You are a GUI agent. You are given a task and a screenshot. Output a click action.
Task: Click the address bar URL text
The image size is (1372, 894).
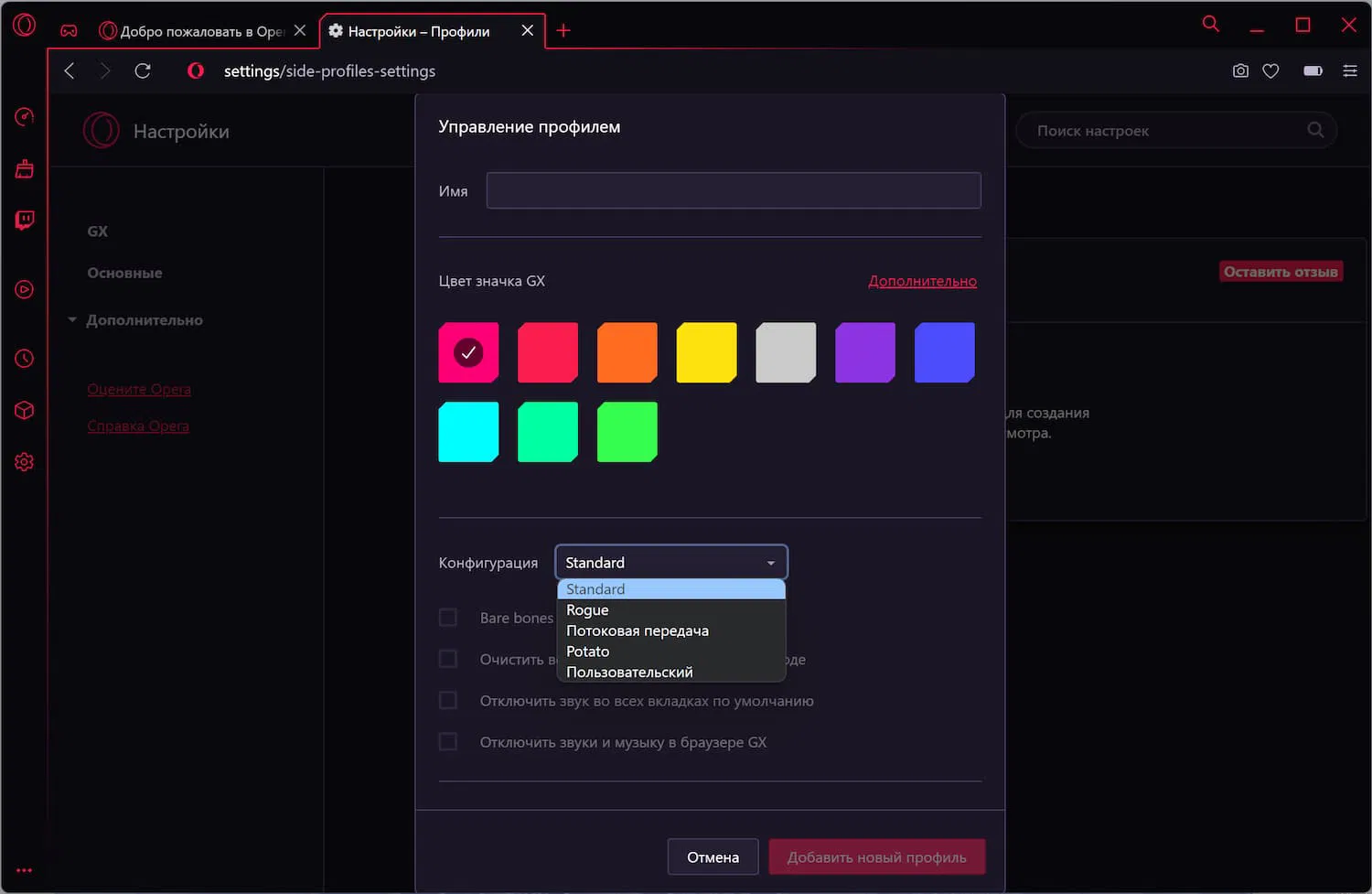(329, 70)
